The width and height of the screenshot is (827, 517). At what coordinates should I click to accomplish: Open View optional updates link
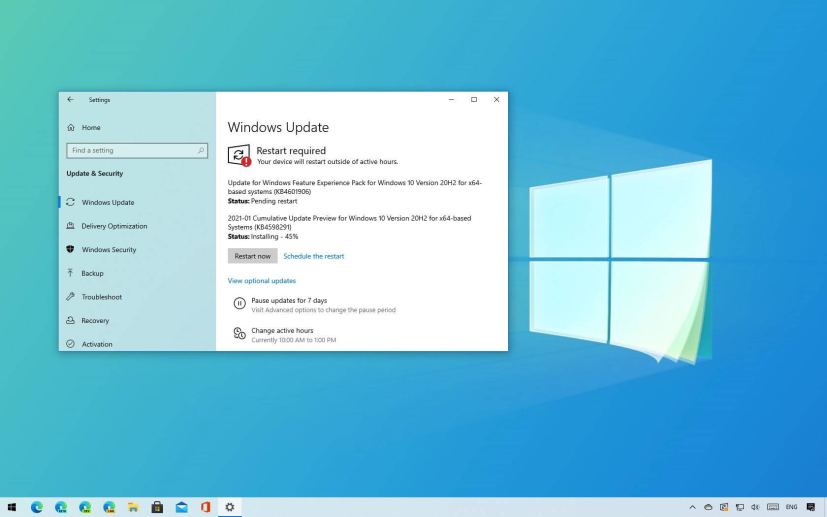(x=262, y=281)
